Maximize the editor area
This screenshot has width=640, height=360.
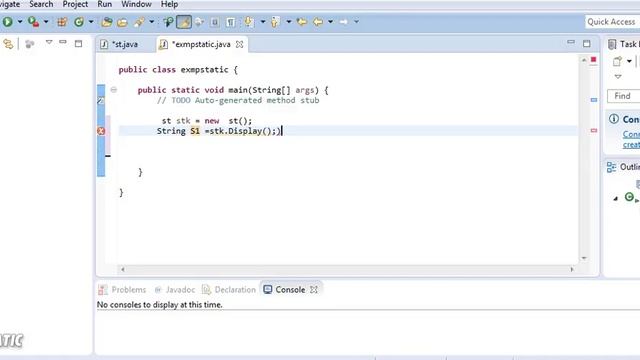click(x=587, y=43)
